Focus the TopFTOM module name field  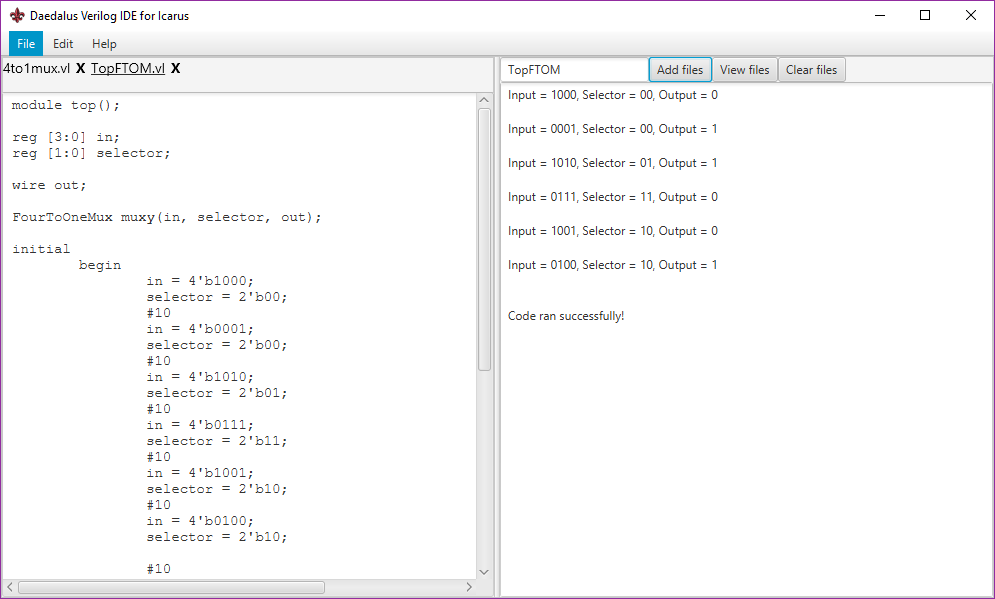574,70
